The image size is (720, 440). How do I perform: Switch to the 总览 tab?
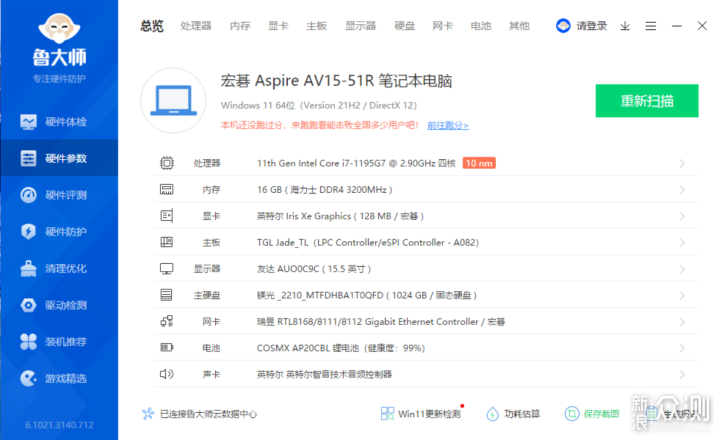point(152,26)
